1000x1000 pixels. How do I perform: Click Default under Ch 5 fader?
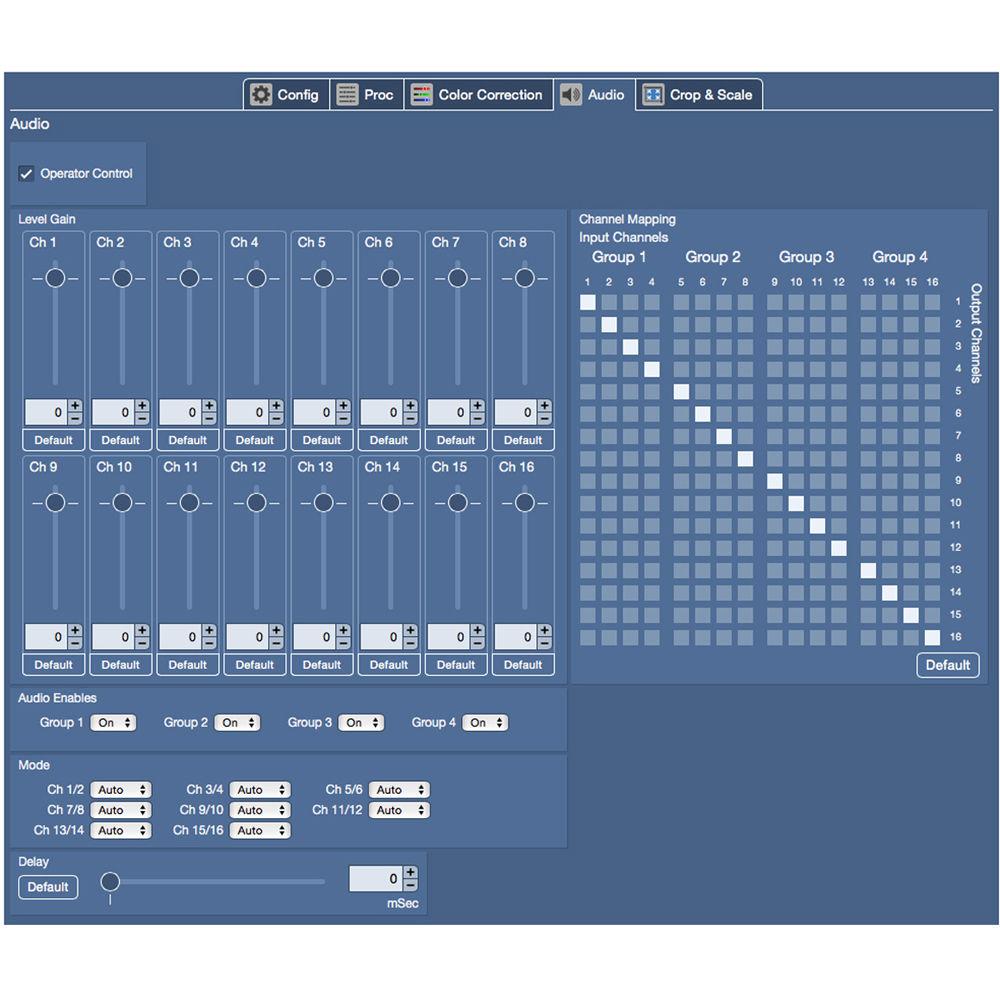pos(322,440)
